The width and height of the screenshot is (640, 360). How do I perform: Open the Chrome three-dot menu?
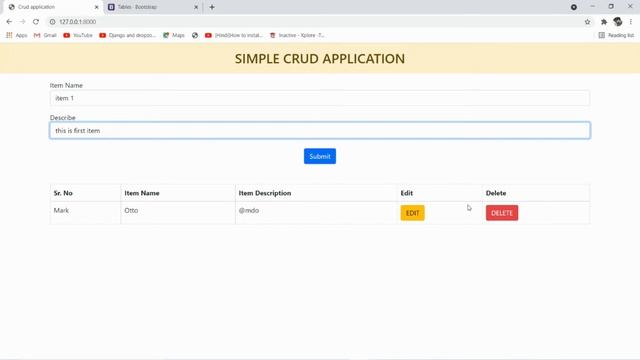pyautogui.click(x=631, y=22)
